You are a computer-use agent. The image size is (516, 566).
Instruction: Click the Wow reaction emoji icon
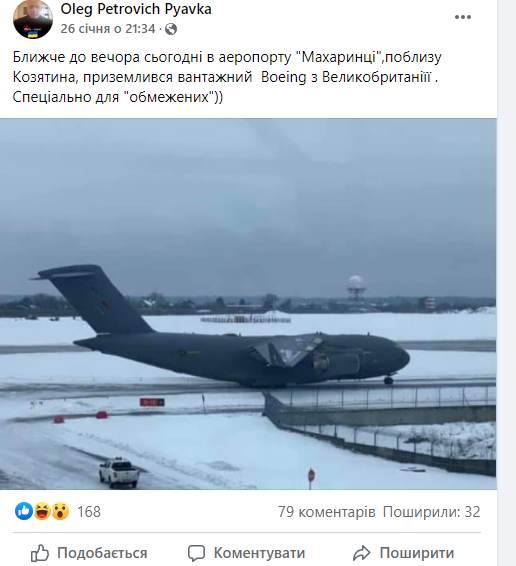coord(60,511)
